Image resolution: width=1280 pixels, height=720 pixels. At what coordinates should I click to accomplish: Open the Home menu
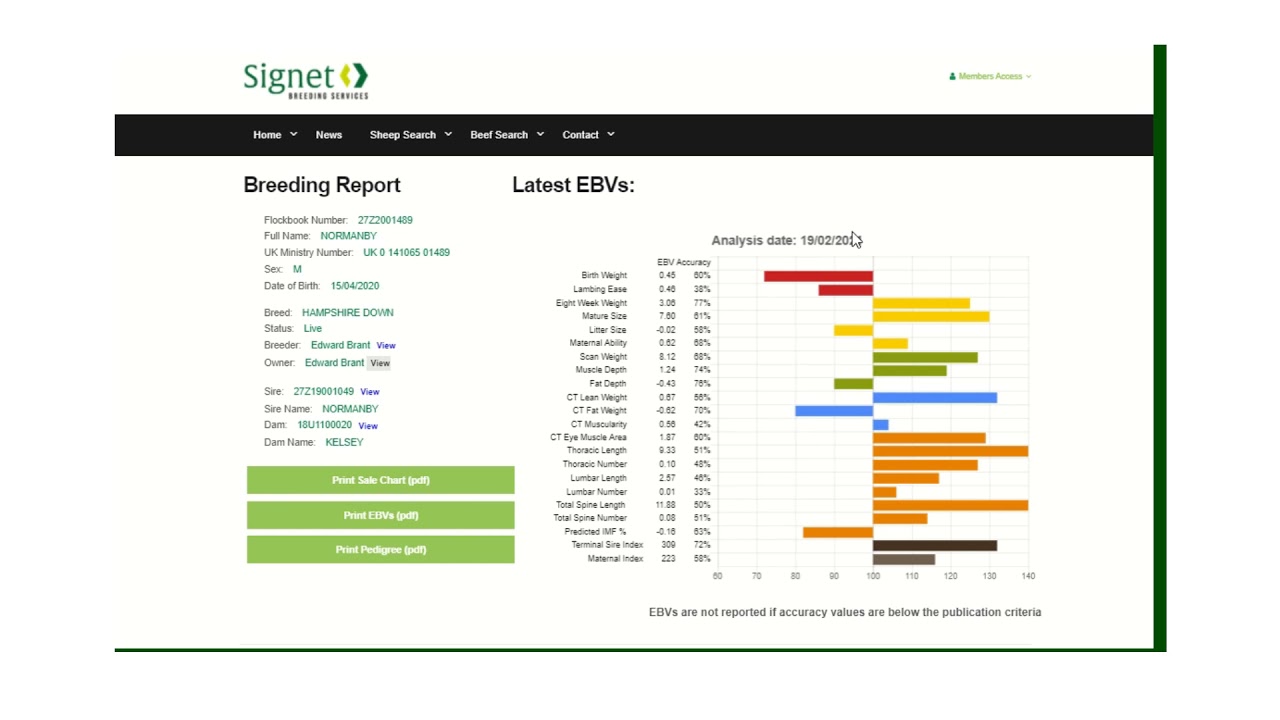267,135
